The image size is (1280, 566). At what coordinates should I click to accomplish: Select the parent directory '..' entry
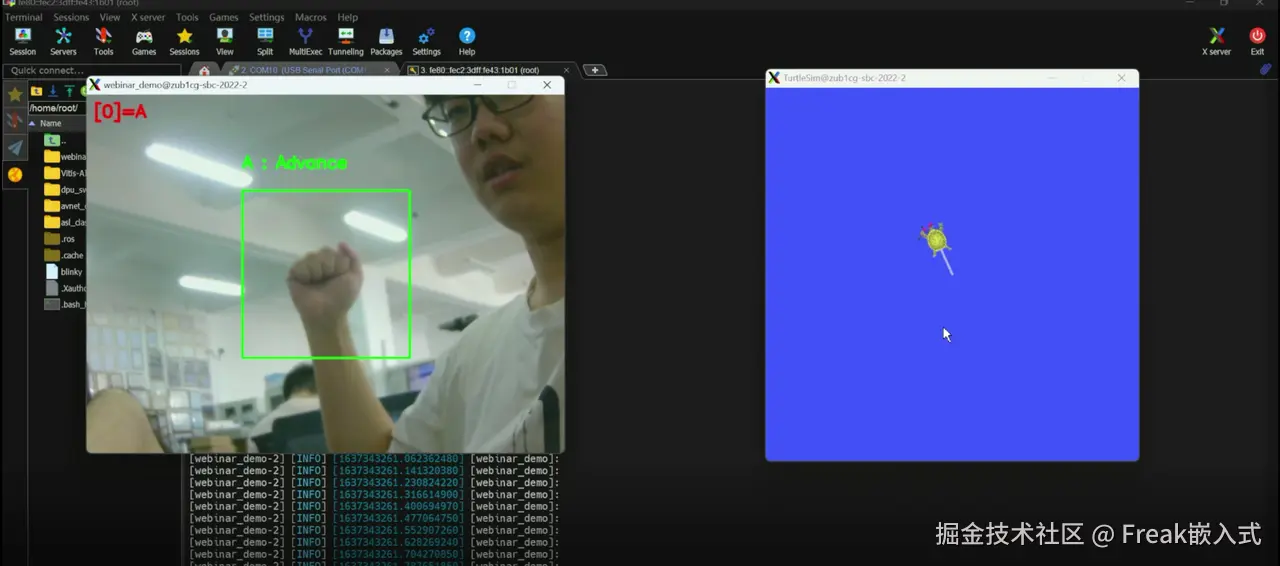tap(55, 140)
